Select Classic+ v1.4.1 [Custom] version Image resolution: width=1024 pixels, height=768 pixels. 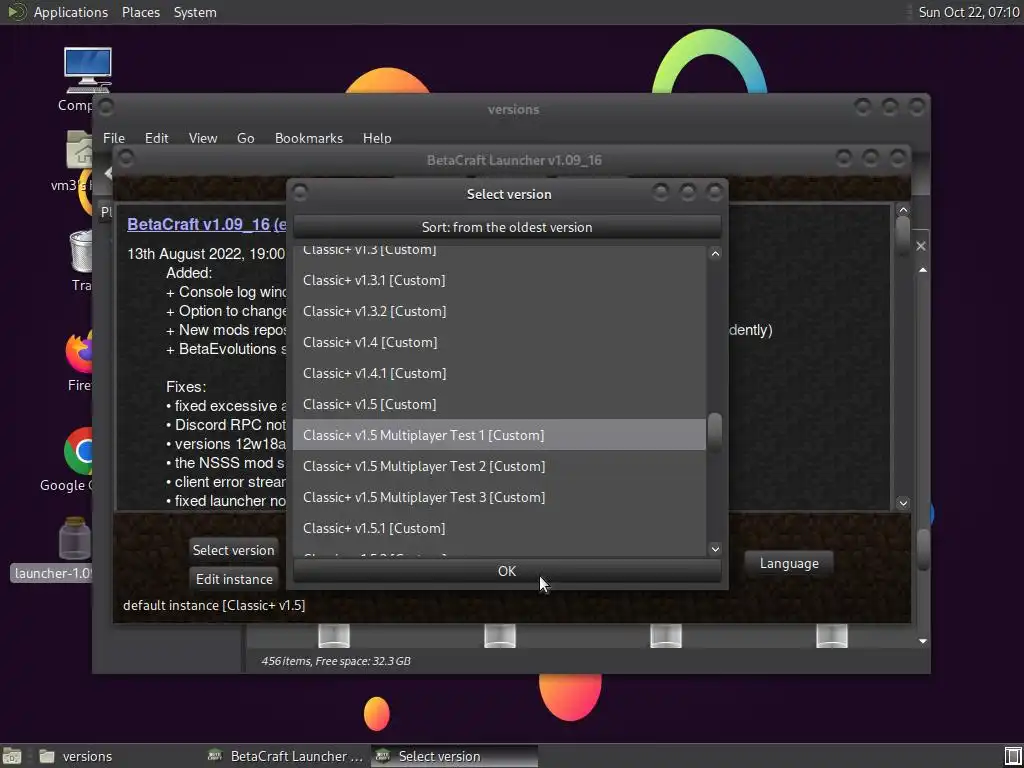pos(499,373)
